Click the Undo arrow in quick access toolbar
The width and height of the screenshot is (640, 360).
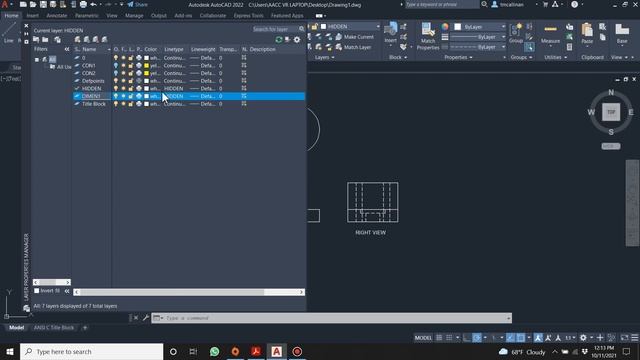[x=93, y=4]
